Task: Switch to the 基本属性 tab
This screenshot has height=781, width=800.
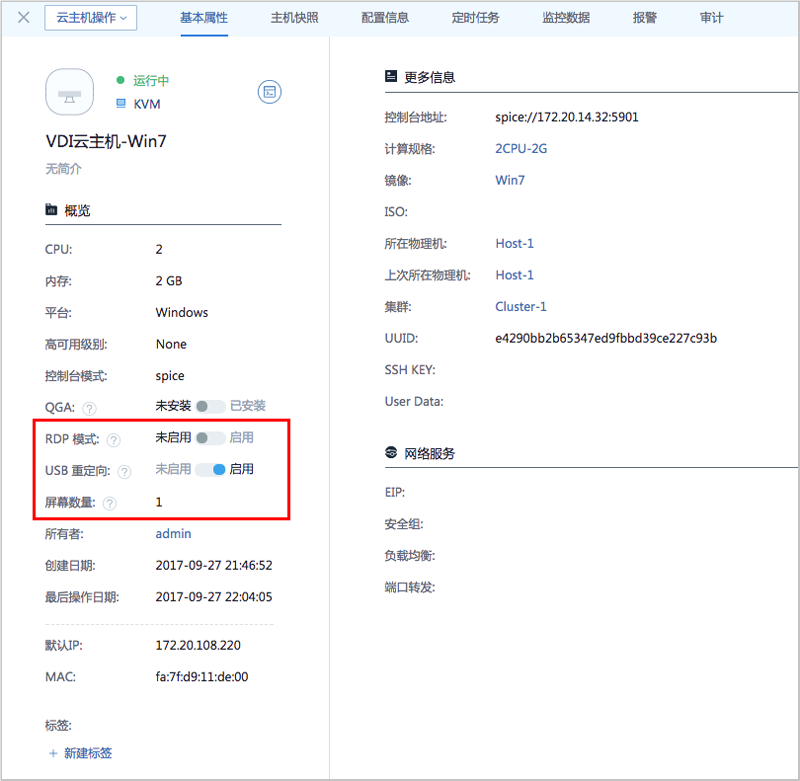Action: coord(204,18)
